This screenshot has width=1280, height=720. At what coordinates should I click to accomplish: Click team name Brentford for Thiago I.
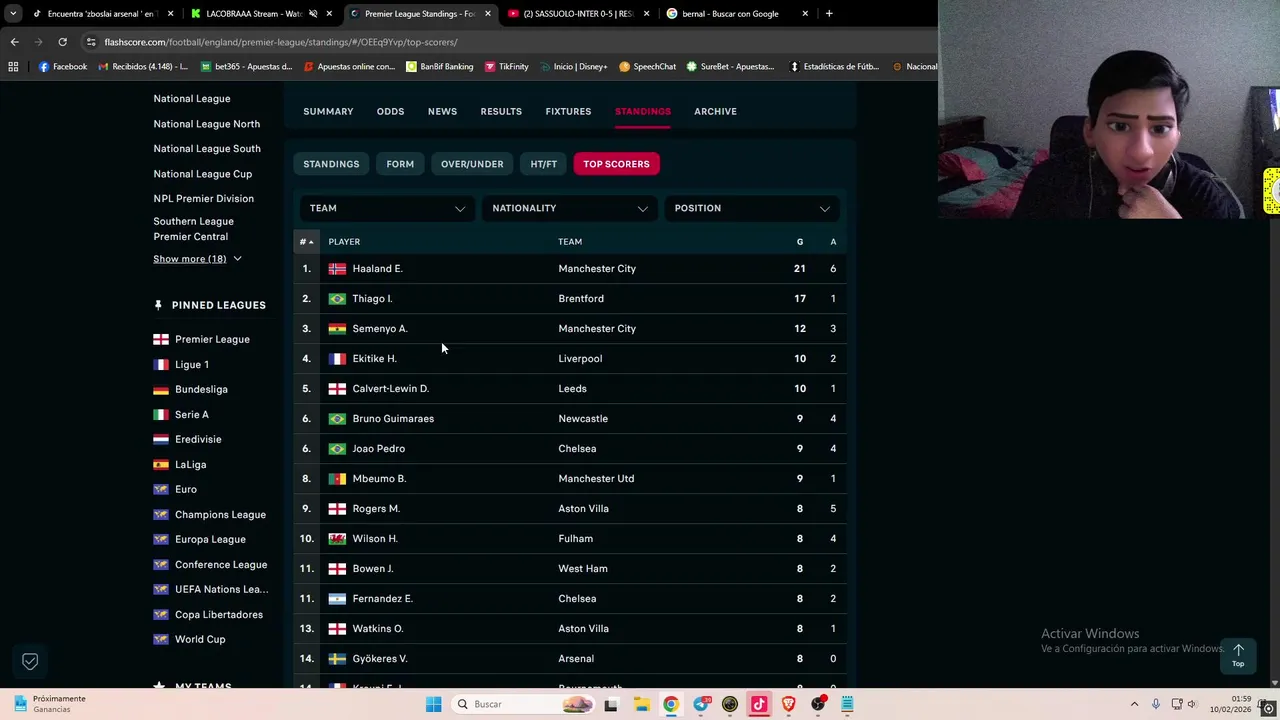(581, 299)
